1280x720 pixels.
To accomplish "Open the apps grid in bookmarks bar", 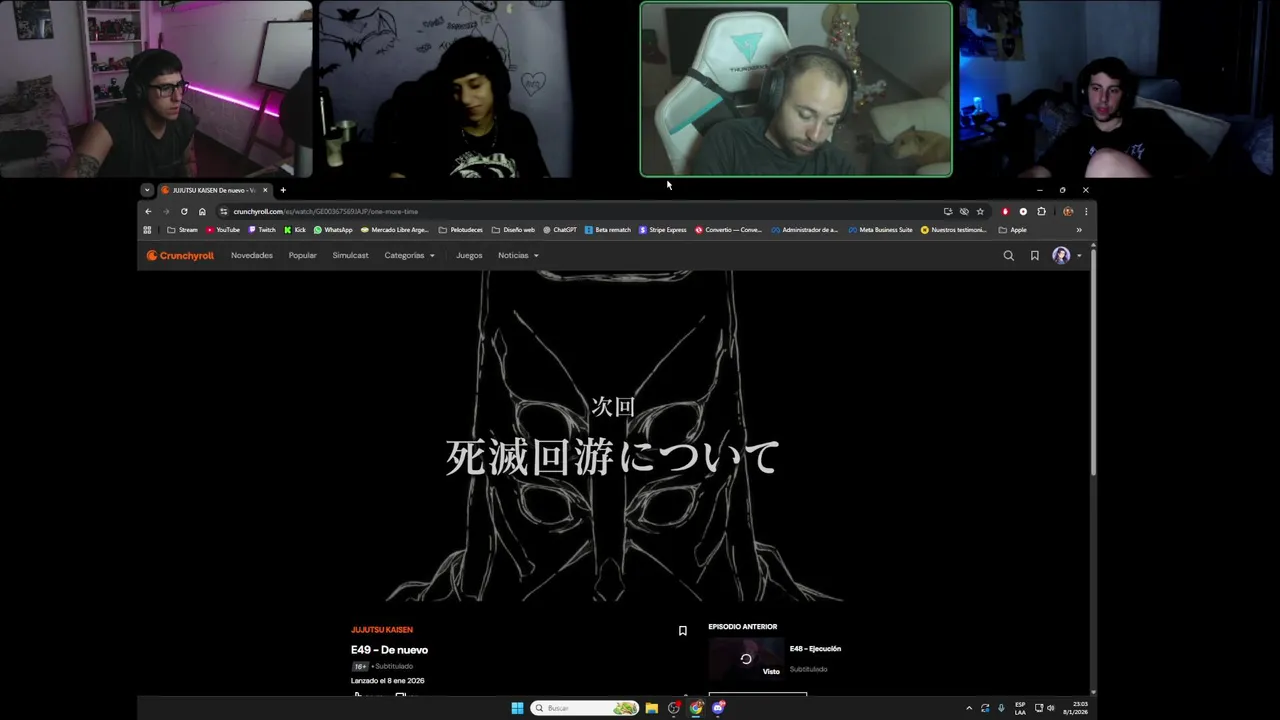I will coord(147,230).
